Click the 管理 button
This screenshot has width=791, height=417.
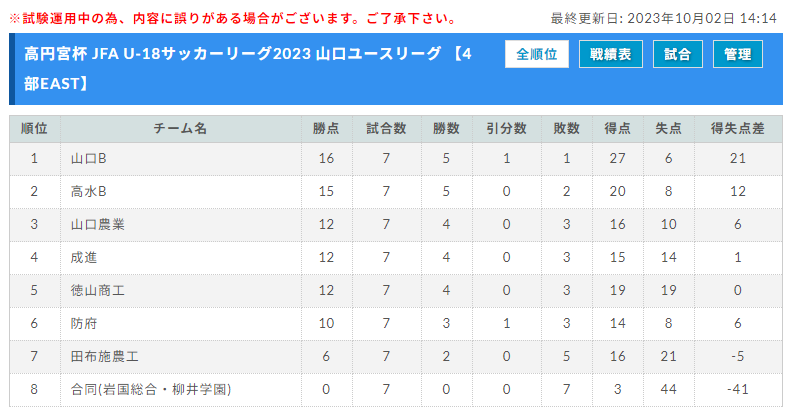click(738, 54)
